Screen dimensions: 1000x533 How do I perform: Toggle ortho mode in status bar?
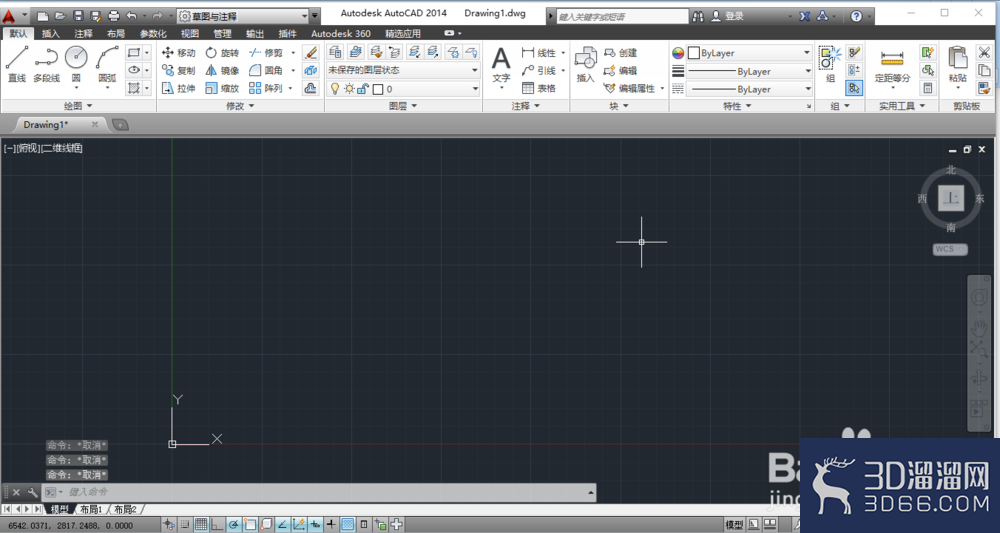tap(217, 525)
